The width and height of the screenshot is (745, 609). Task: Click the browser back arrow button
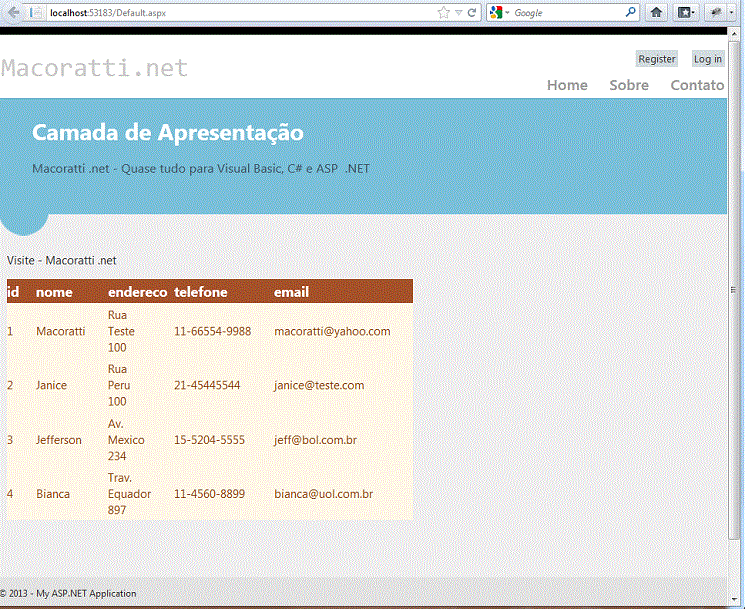(14, 12)
